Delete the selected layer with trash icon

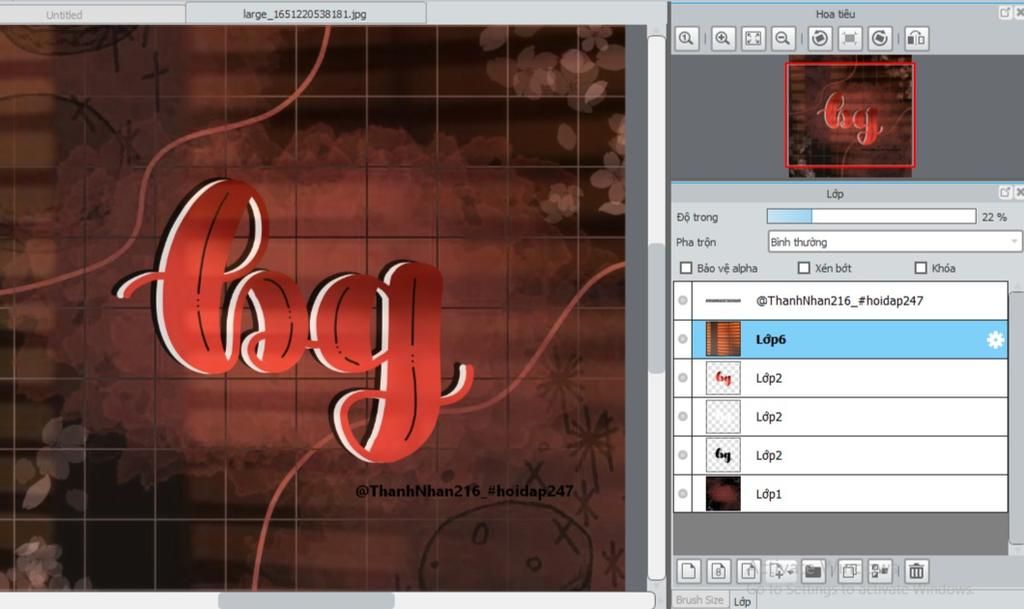tap(916, 571)
